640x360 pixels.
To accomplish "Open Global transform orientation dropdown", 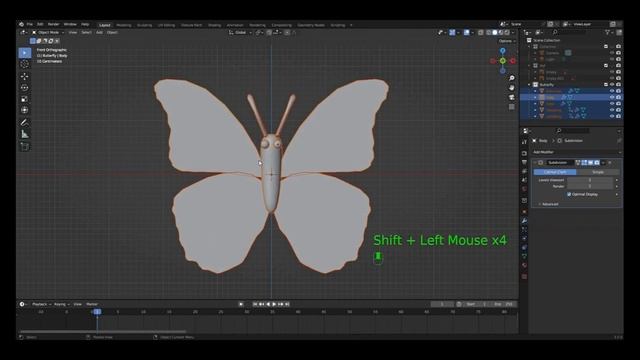I will 240,32.
